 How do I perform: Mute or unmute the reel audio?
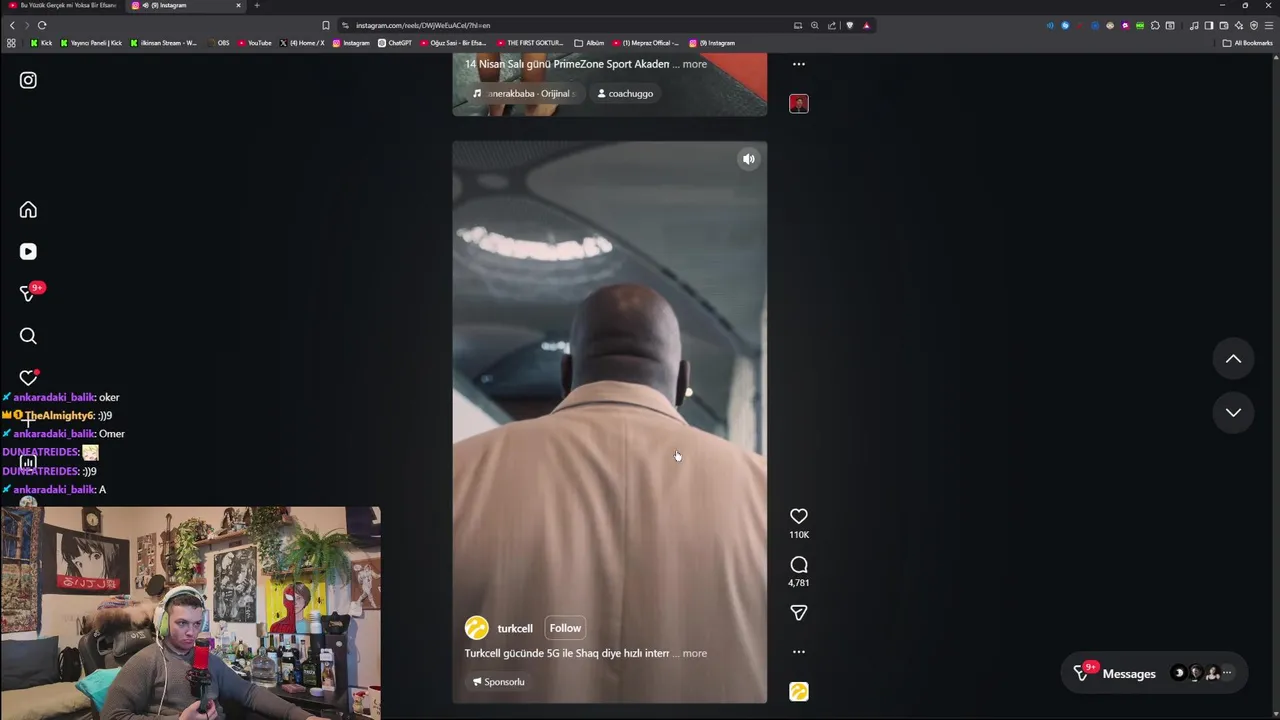(748, 159)
